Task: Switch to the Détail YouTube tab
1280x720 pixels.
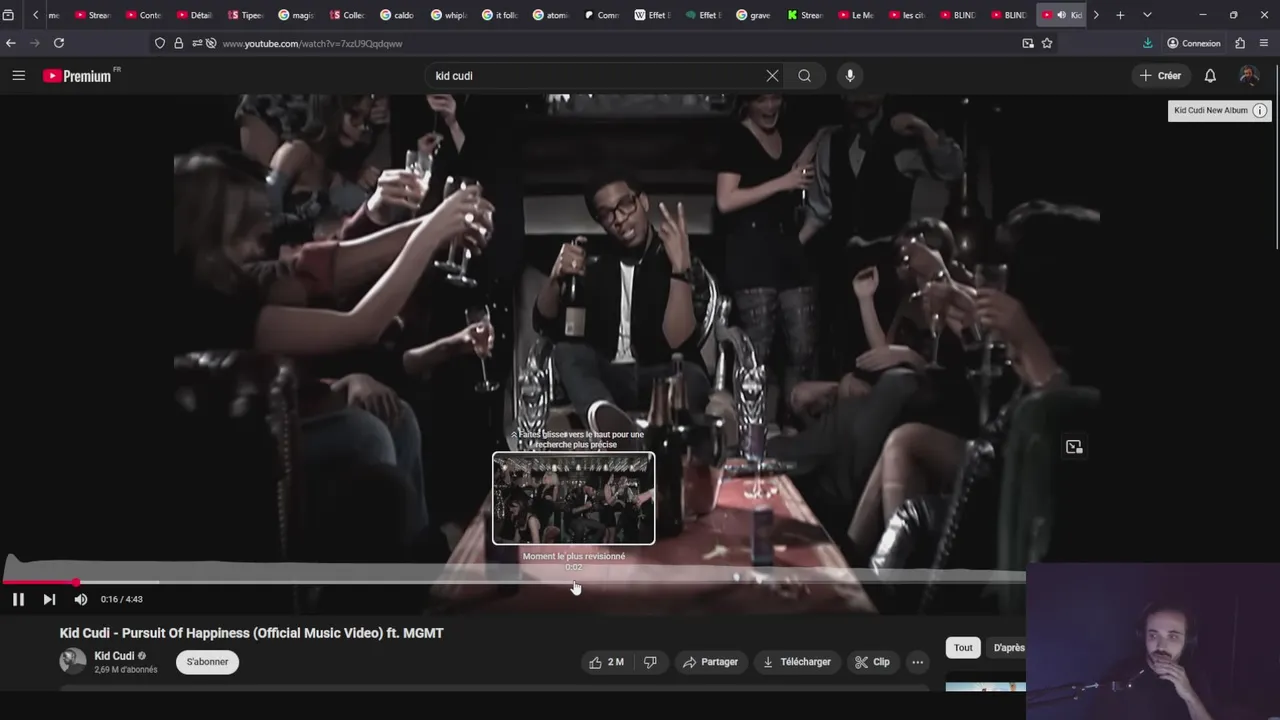Action: click(x=195, y=15)
